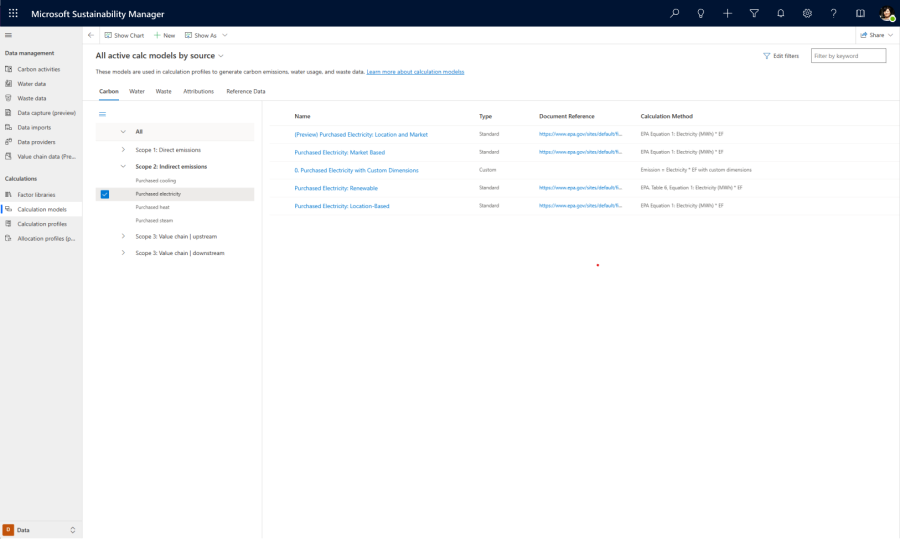Switch to the Water tab
This screenshot has width=900, height=540.
pyautogui.click(x=137, y=91)
